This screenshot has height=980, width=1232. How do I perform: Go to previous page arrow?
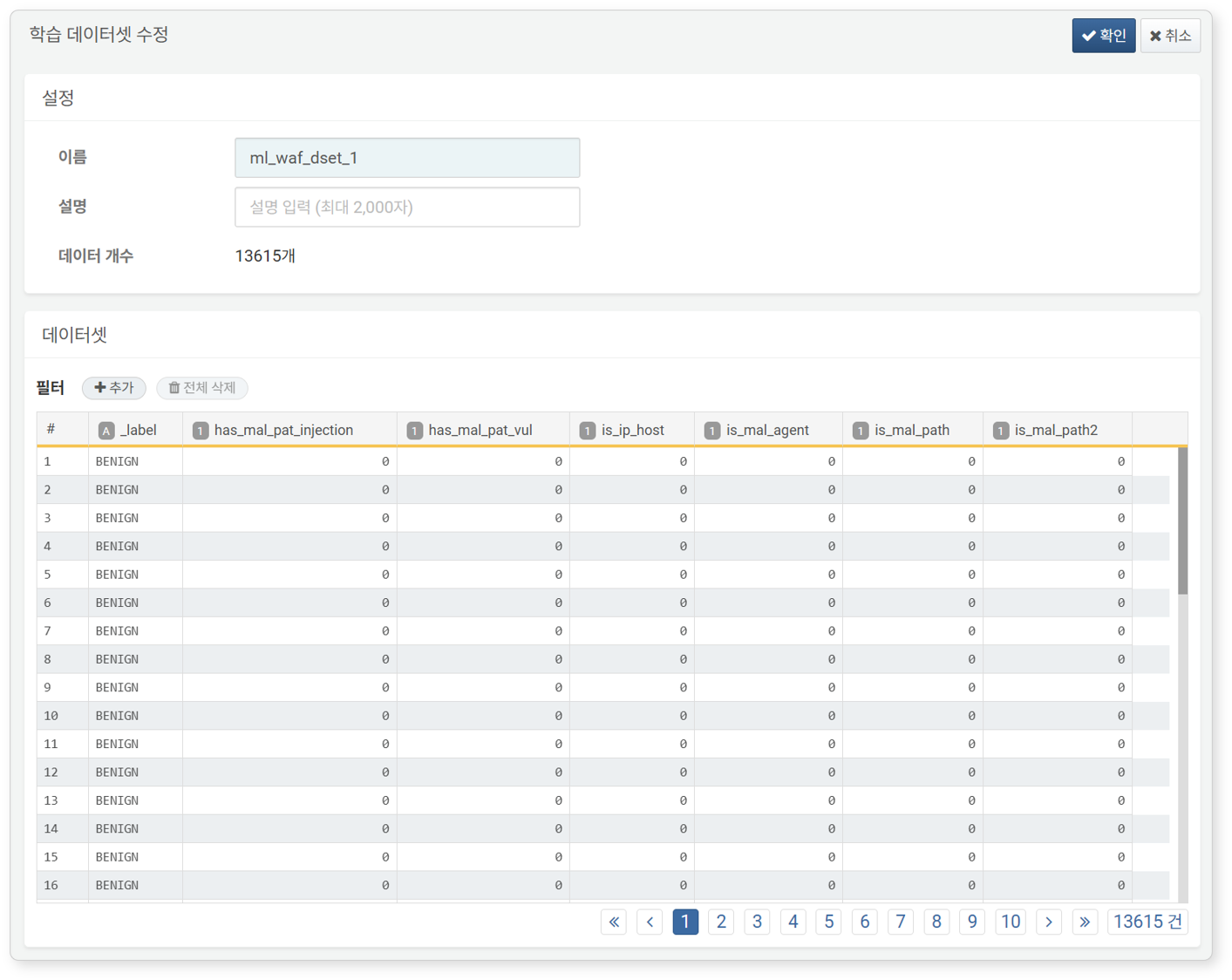tap(650, 922)
